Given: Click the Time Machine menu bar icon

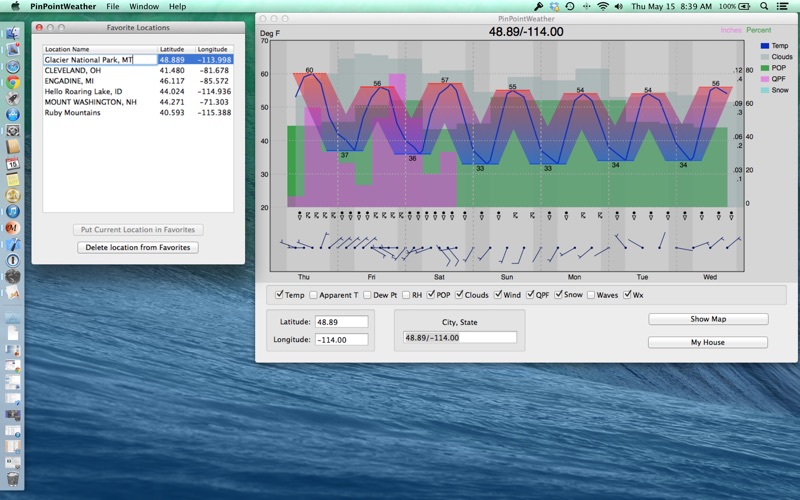Looking at the screenshot, I should tap(570, 6).
